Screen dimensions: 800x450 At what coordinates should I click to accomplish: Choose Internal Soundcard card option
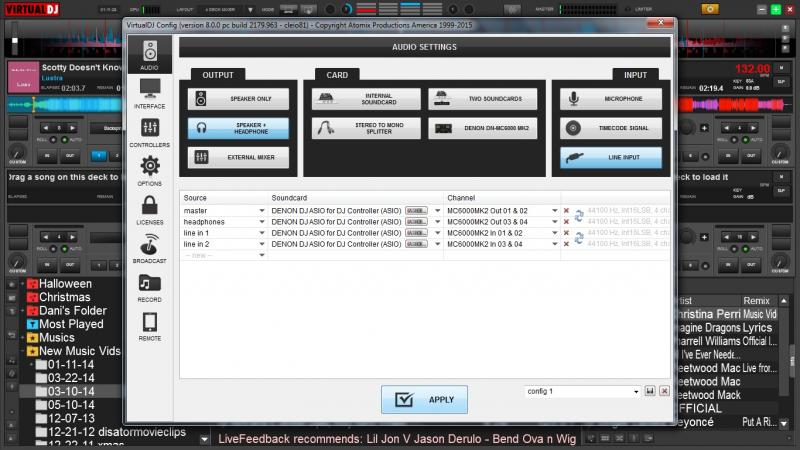click(x=366, y=99)
